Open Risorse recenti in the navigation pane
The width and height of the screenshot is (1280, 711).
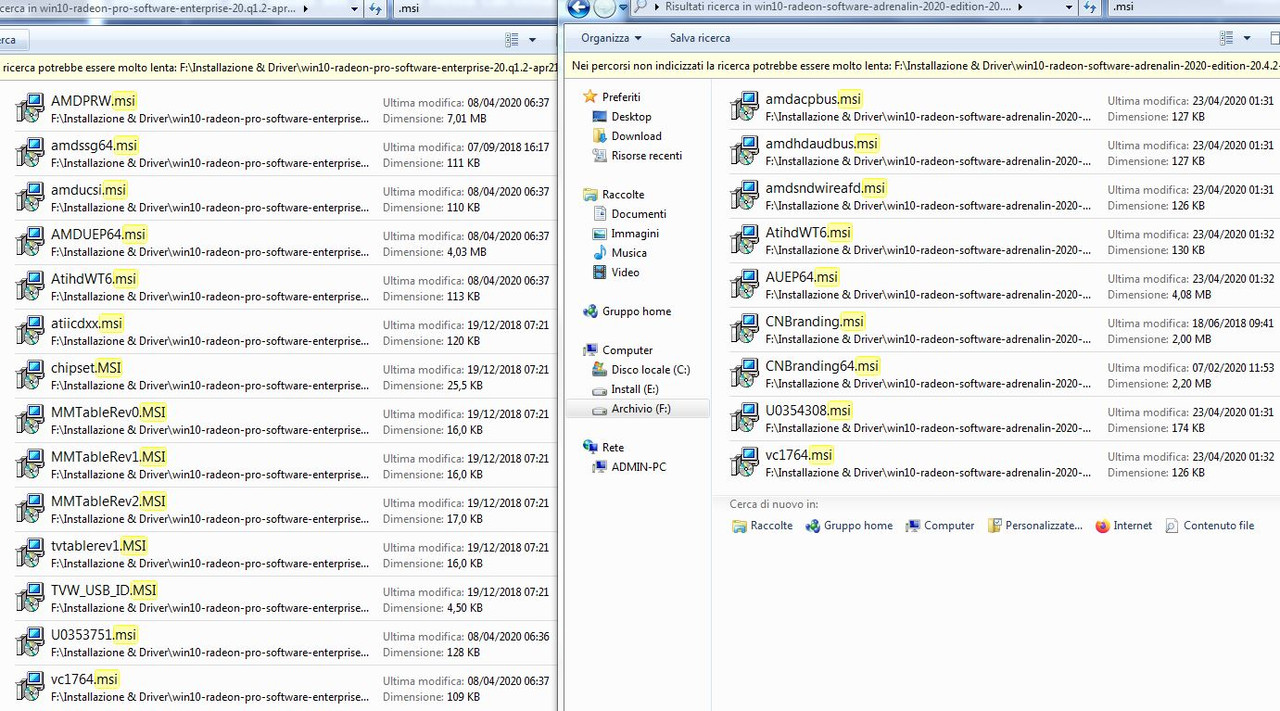tap(646, 156)
